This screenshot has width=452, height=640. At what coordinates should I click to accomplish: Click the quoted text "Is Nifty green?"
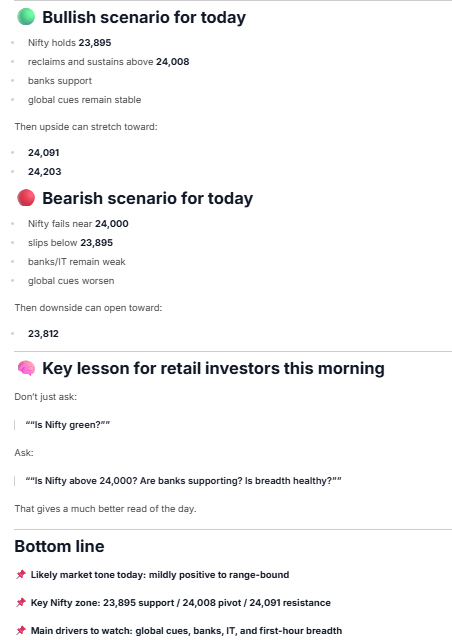click(68, 424)
